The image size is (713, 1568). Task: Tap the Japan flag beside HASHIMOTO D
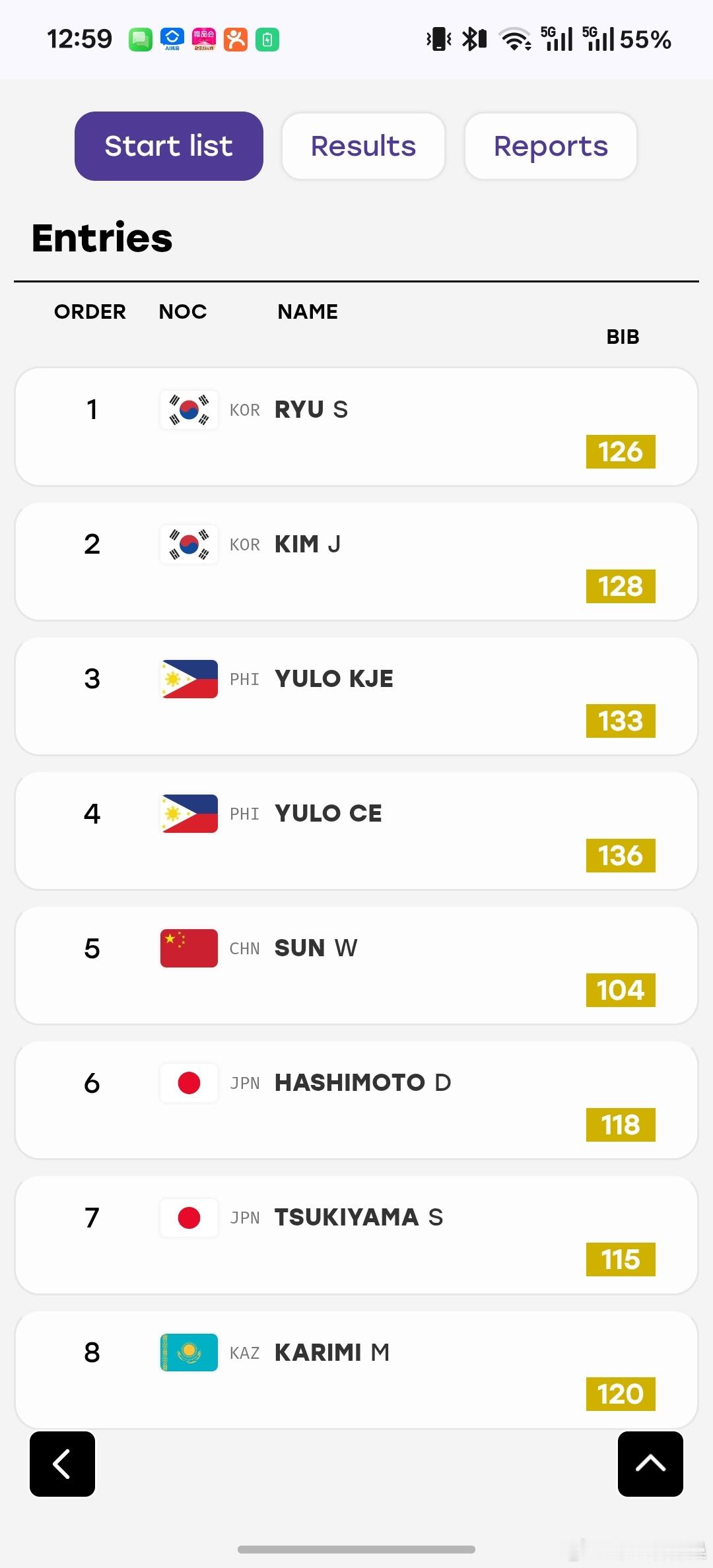click(189, 1083)
